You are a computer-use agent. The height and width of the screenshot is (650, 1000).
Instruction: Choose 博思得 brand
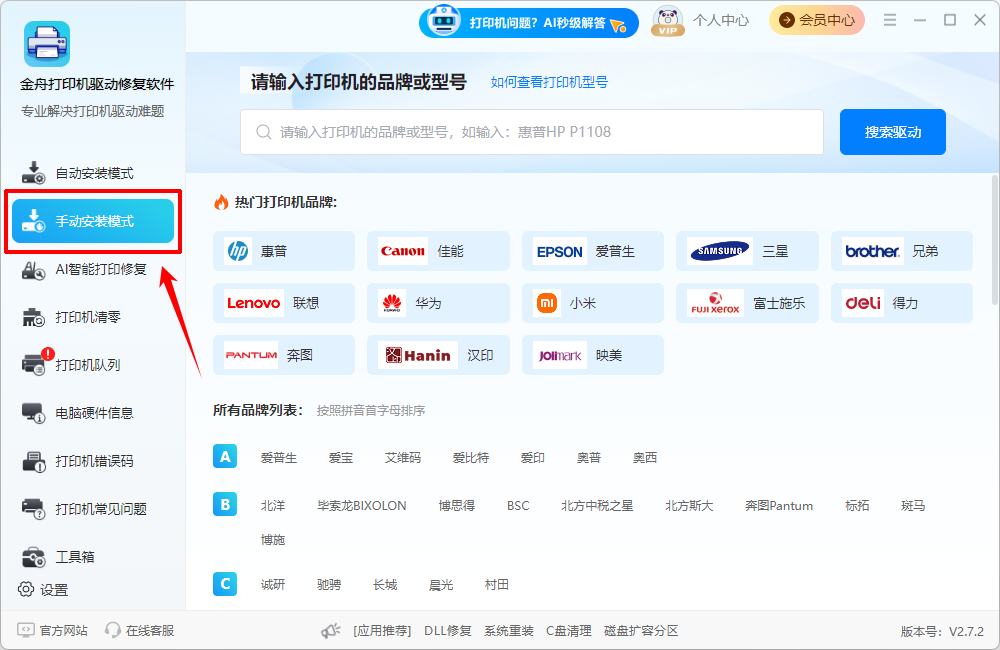tap(457, 505)
